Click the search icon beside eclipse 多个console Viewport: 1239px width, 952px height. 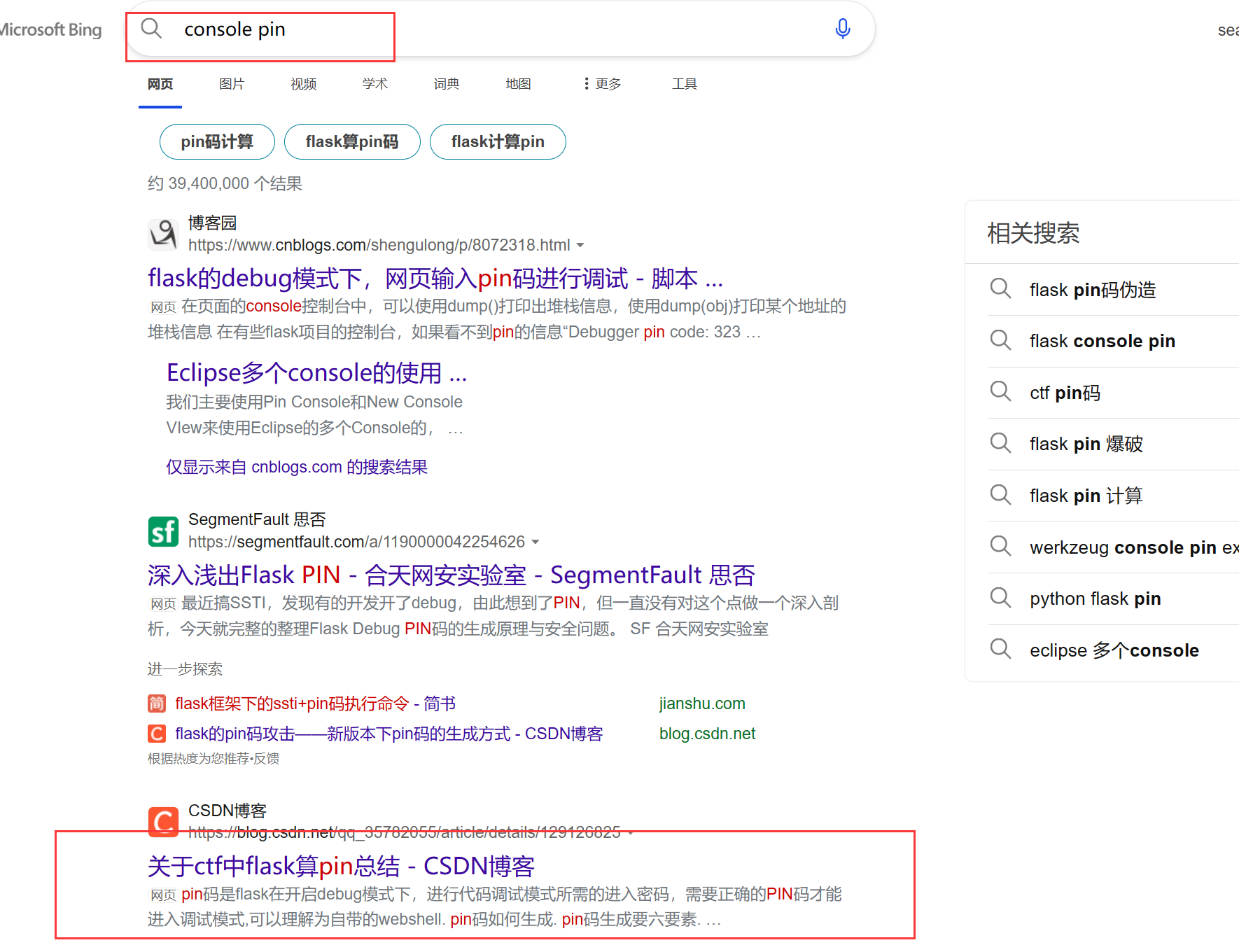[1000, 649]
